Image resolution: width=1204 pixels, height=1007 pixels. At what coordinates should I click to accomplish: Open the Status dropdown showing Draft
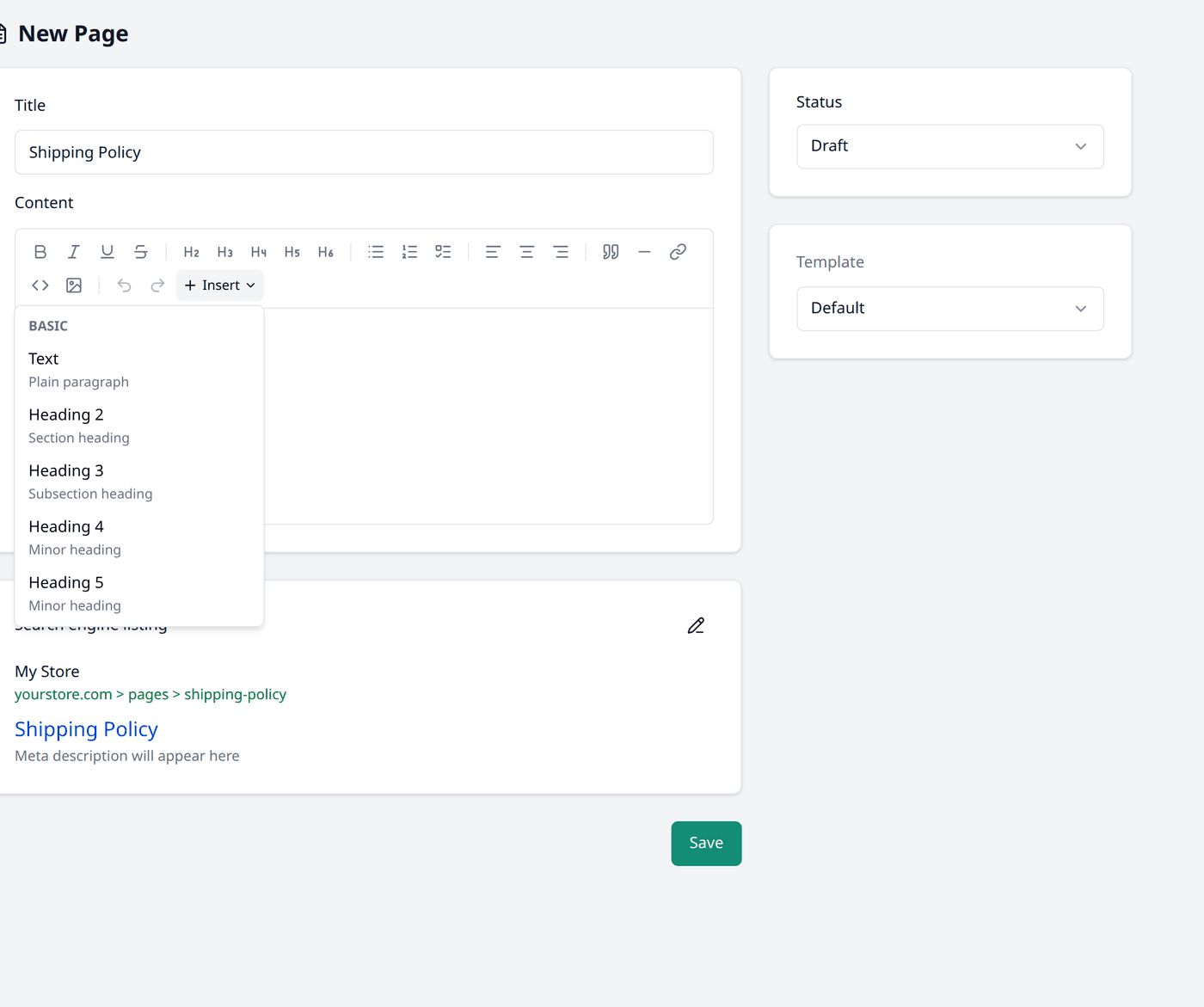tap(950, 146)
